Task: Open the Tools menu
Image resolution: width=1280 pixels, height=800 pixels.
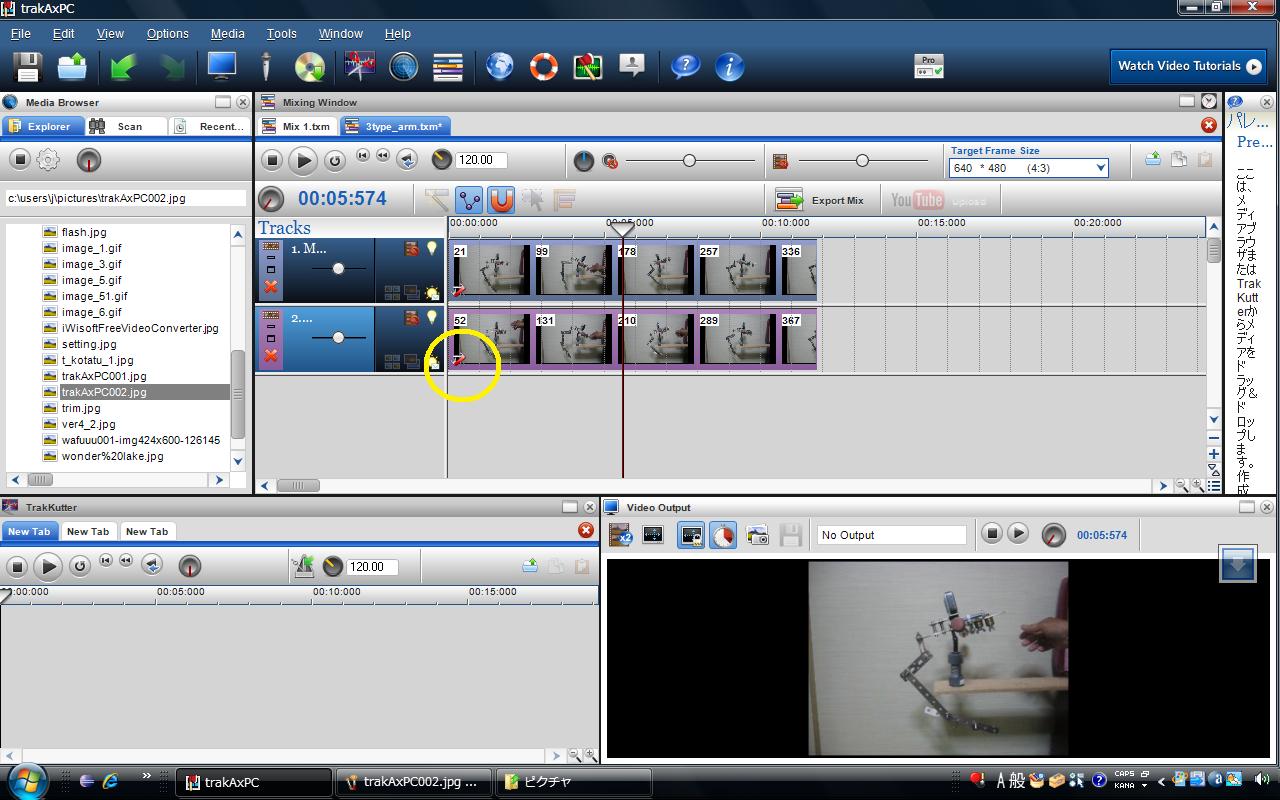Action: point(281,33)
